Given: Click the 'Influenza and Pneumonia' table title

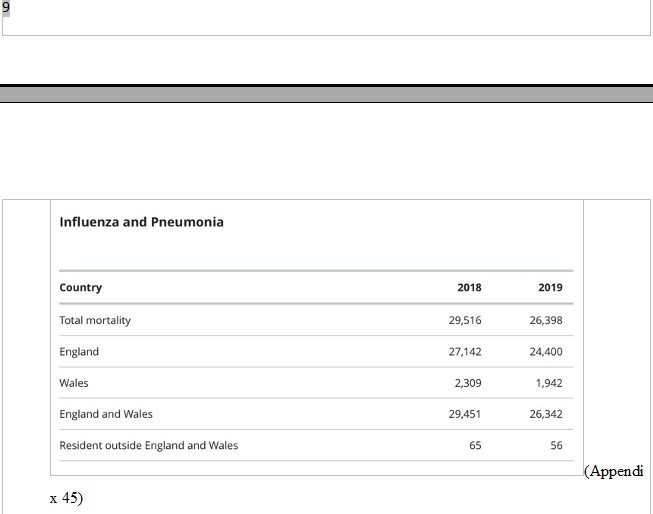Looking at the screenshot, I should click(141, 222).
